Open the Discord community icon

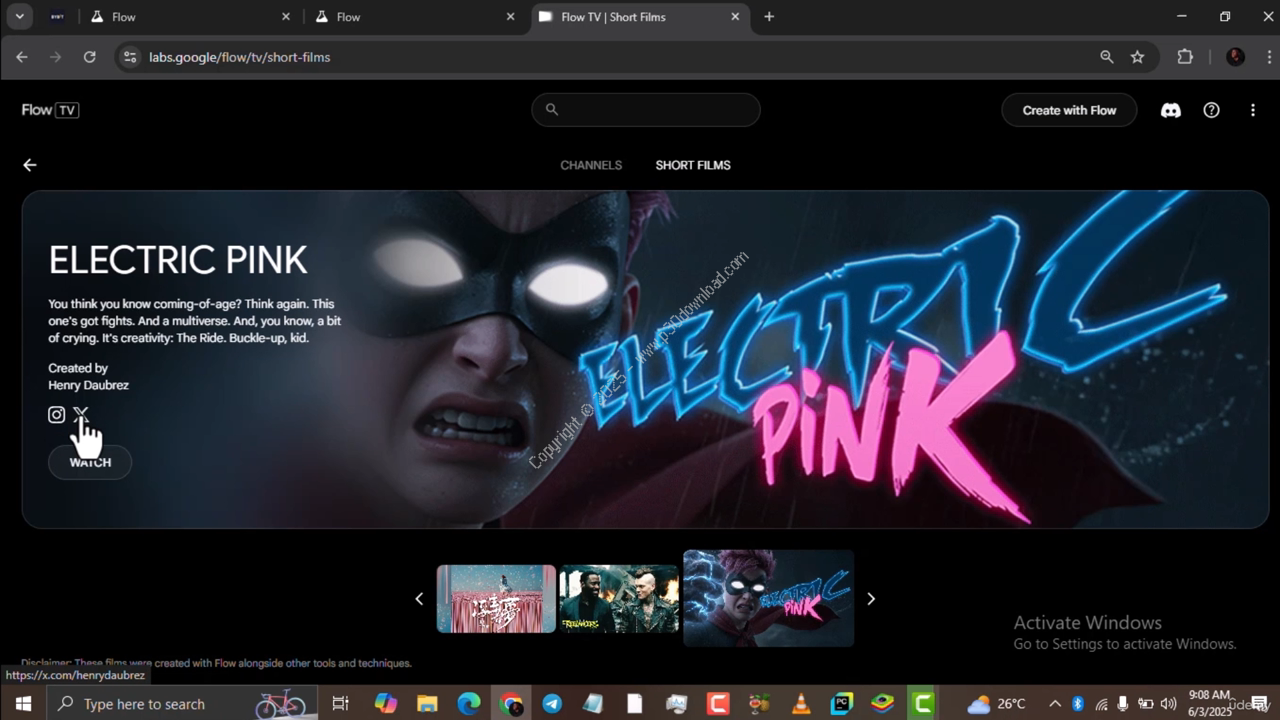point(1171,110)
